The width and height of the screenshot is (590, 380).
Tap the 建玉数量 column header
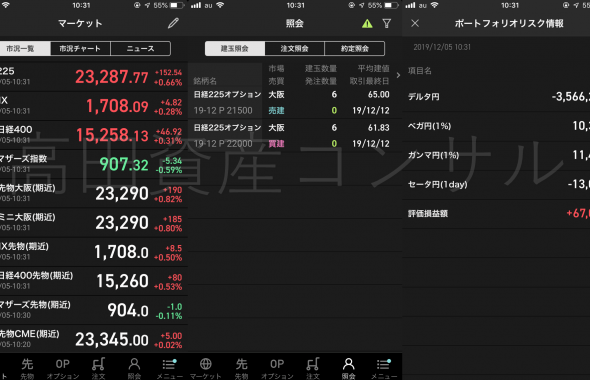pos(321,68)
